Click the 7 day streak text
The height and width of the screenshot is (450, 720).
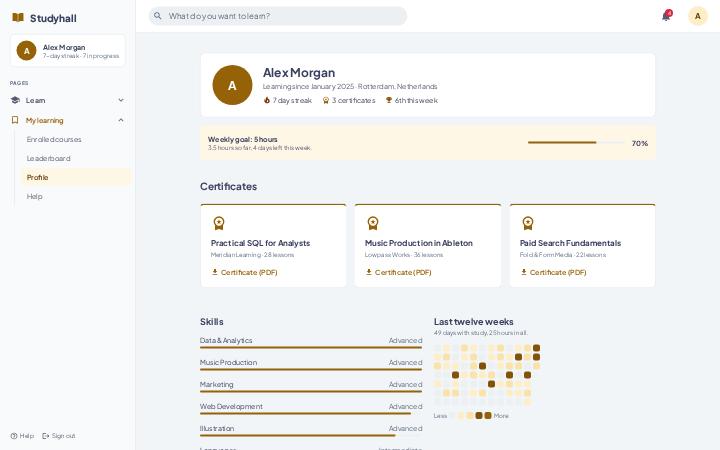click(292, 100)
